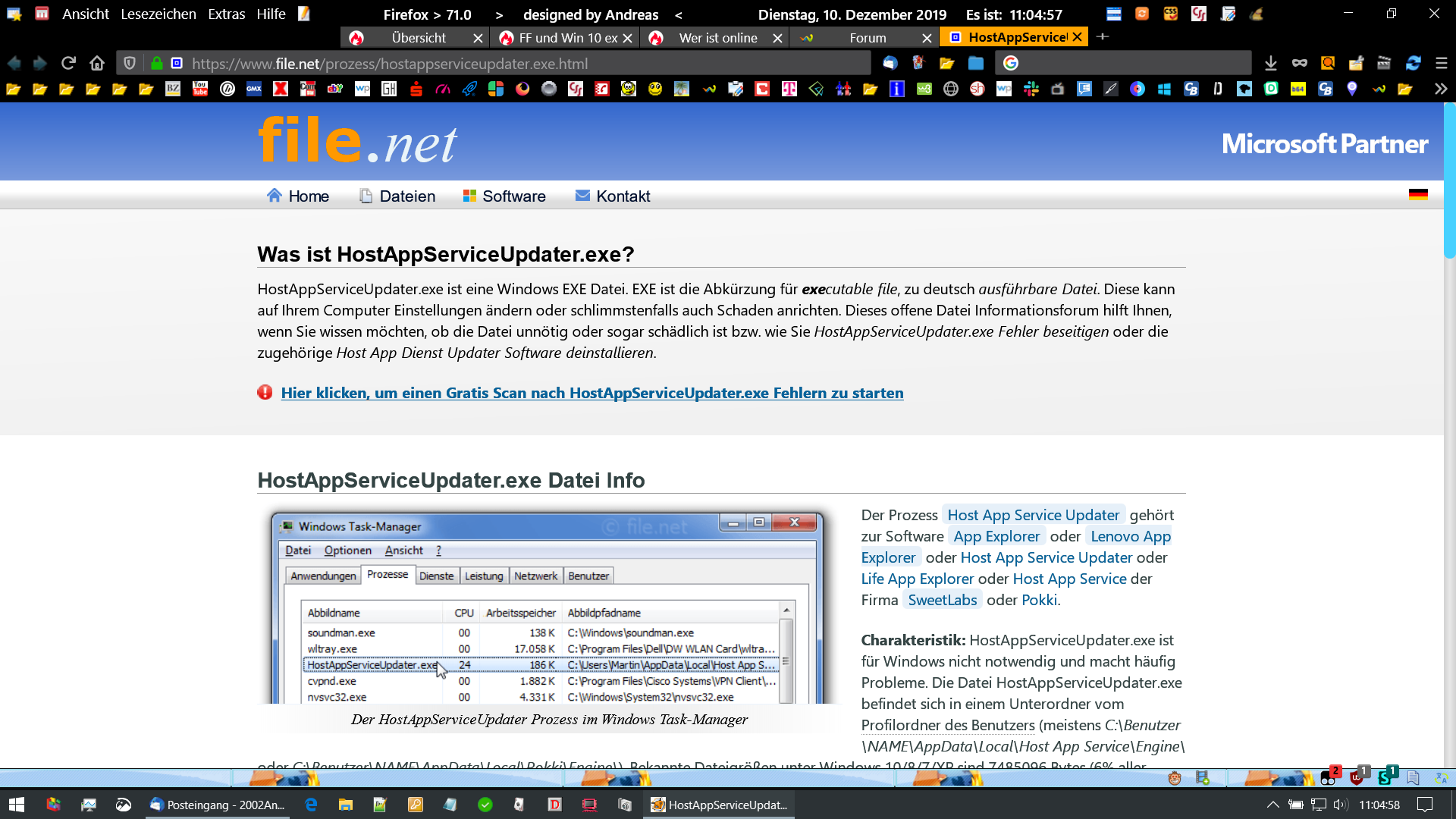Open the Software navigation item

[x=513, y=196]
